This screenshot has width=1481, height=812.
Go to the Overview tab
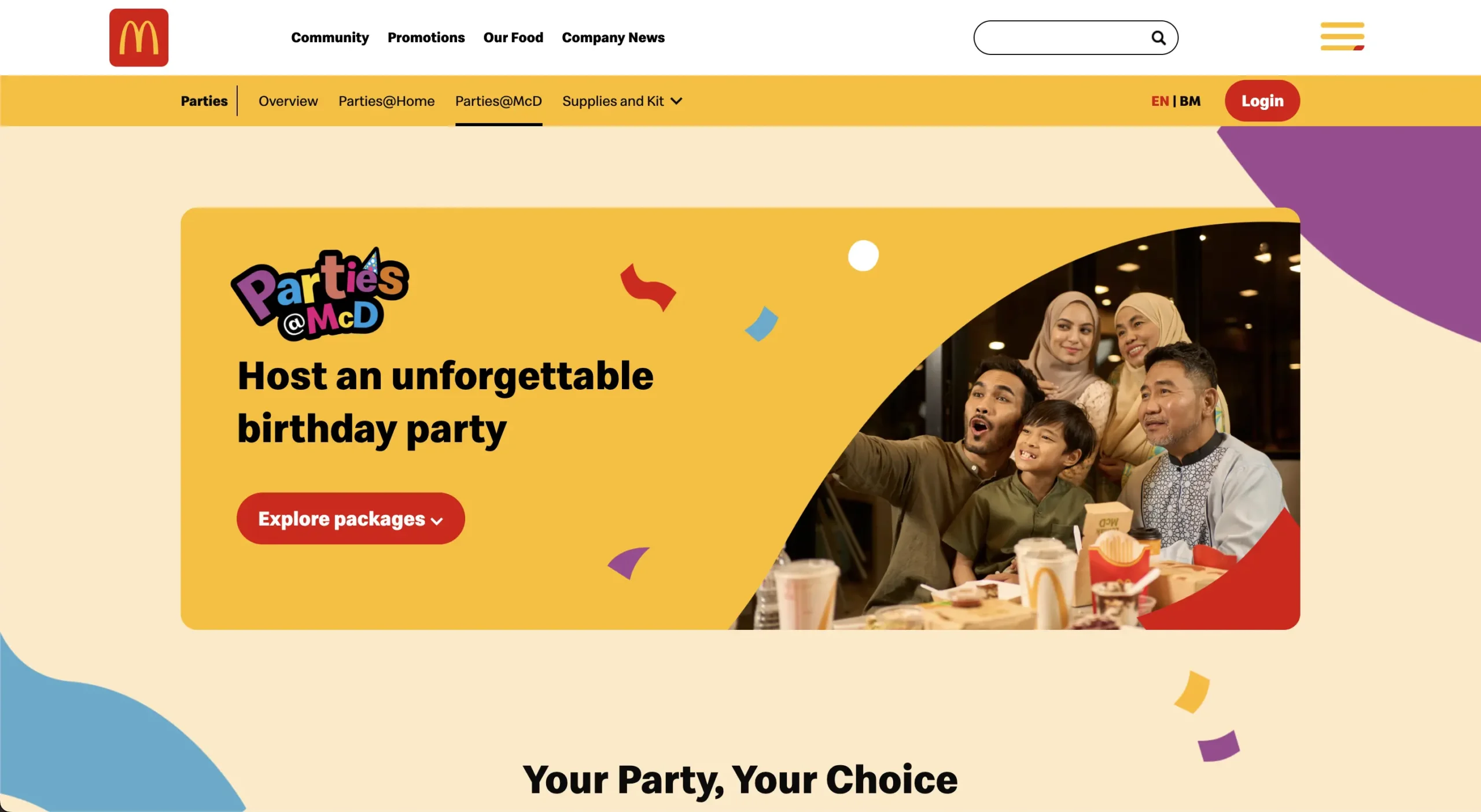(288, 101)
